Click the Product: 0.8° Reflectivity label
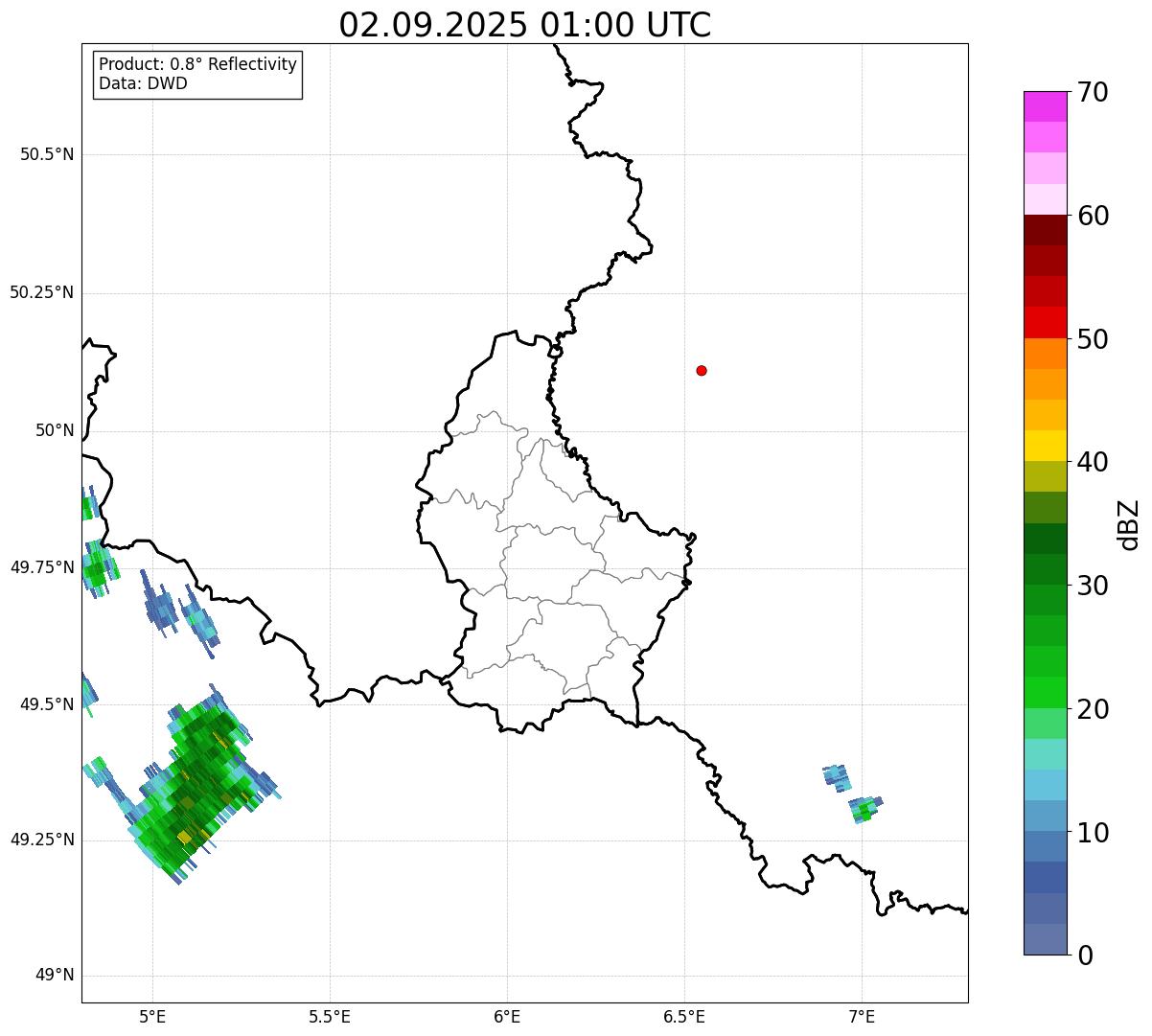Screen dimensions: 1152x1036 pos(198,64)
